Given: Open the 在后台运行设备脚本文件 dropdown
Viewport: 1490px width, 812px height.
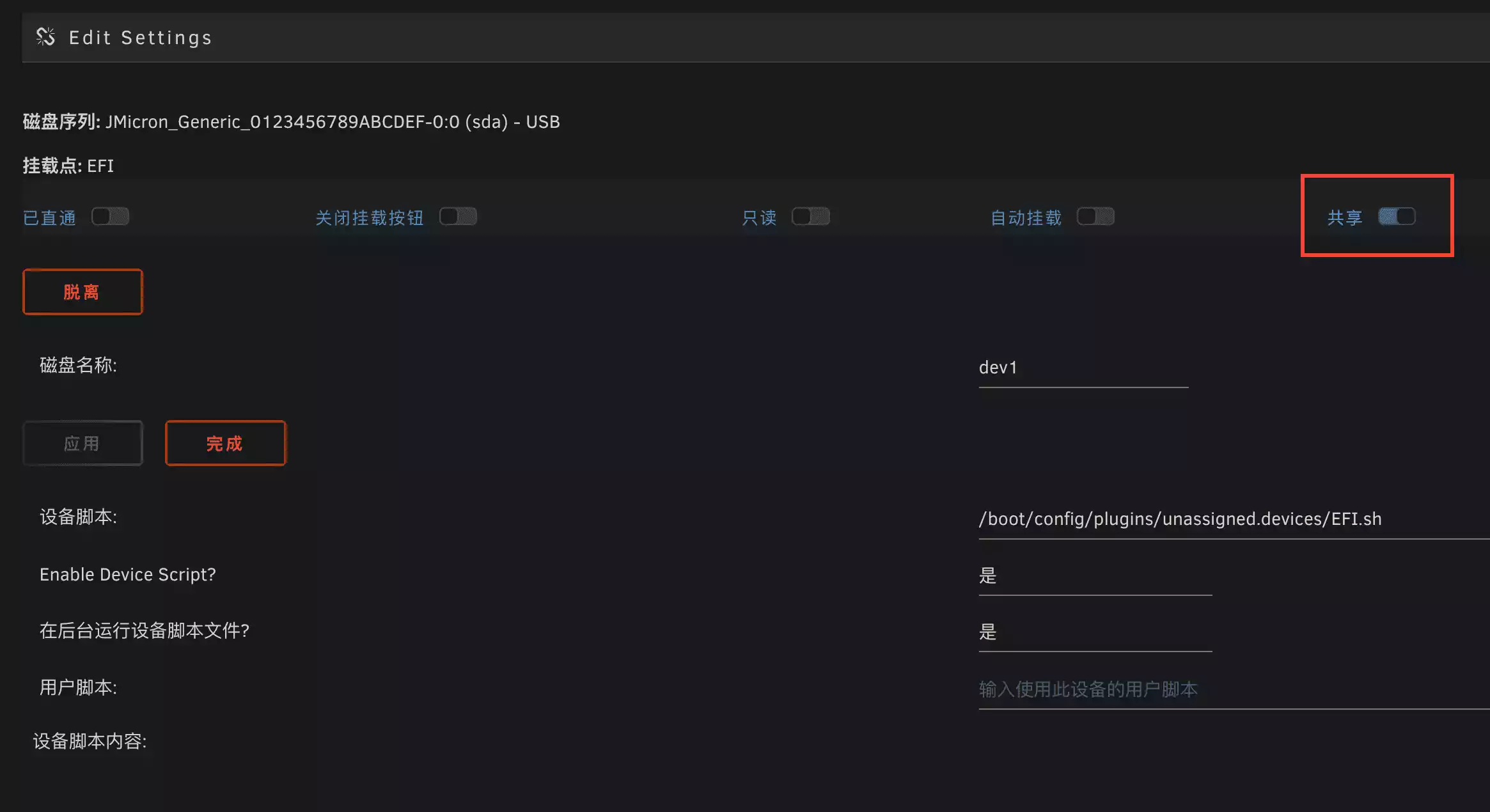Looking at the screenshot, I should (x=1095, y=632).
